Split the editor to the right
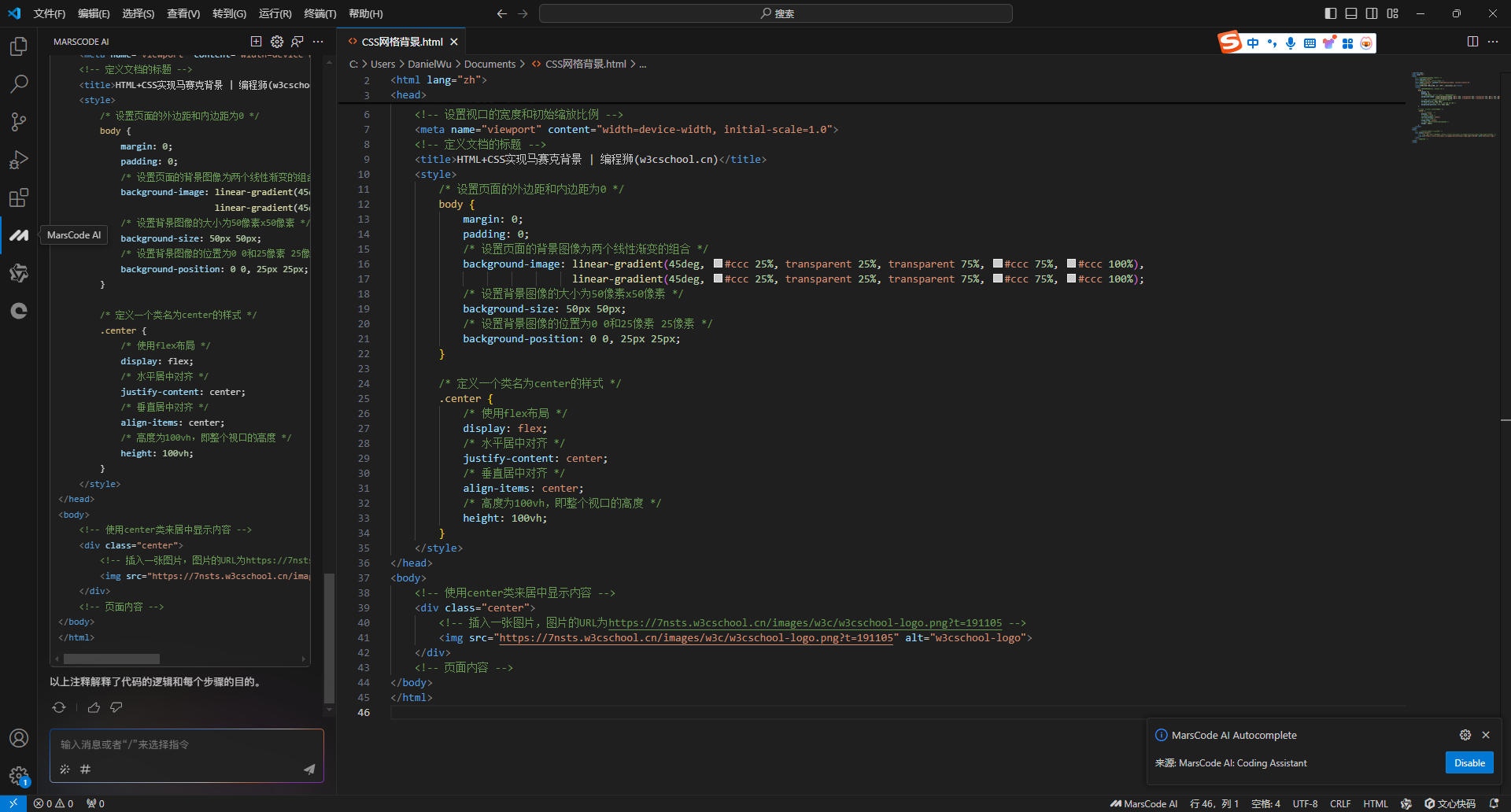Image resolution: width=1511 pixels, height=812 pixels. 1472,42
